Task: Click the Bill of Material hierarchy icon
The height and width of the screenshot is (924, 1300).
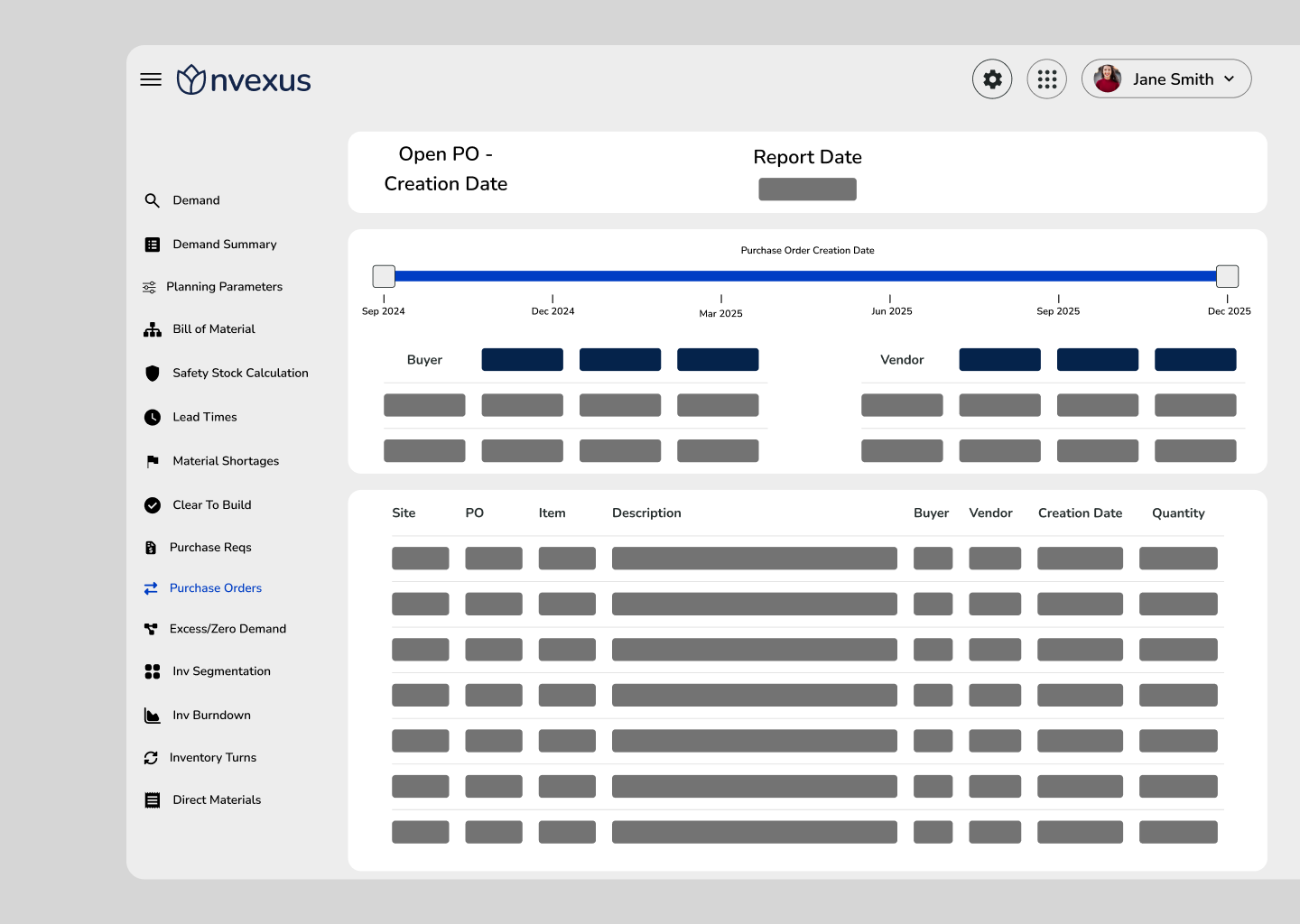Action: click(x=153, y=329)
